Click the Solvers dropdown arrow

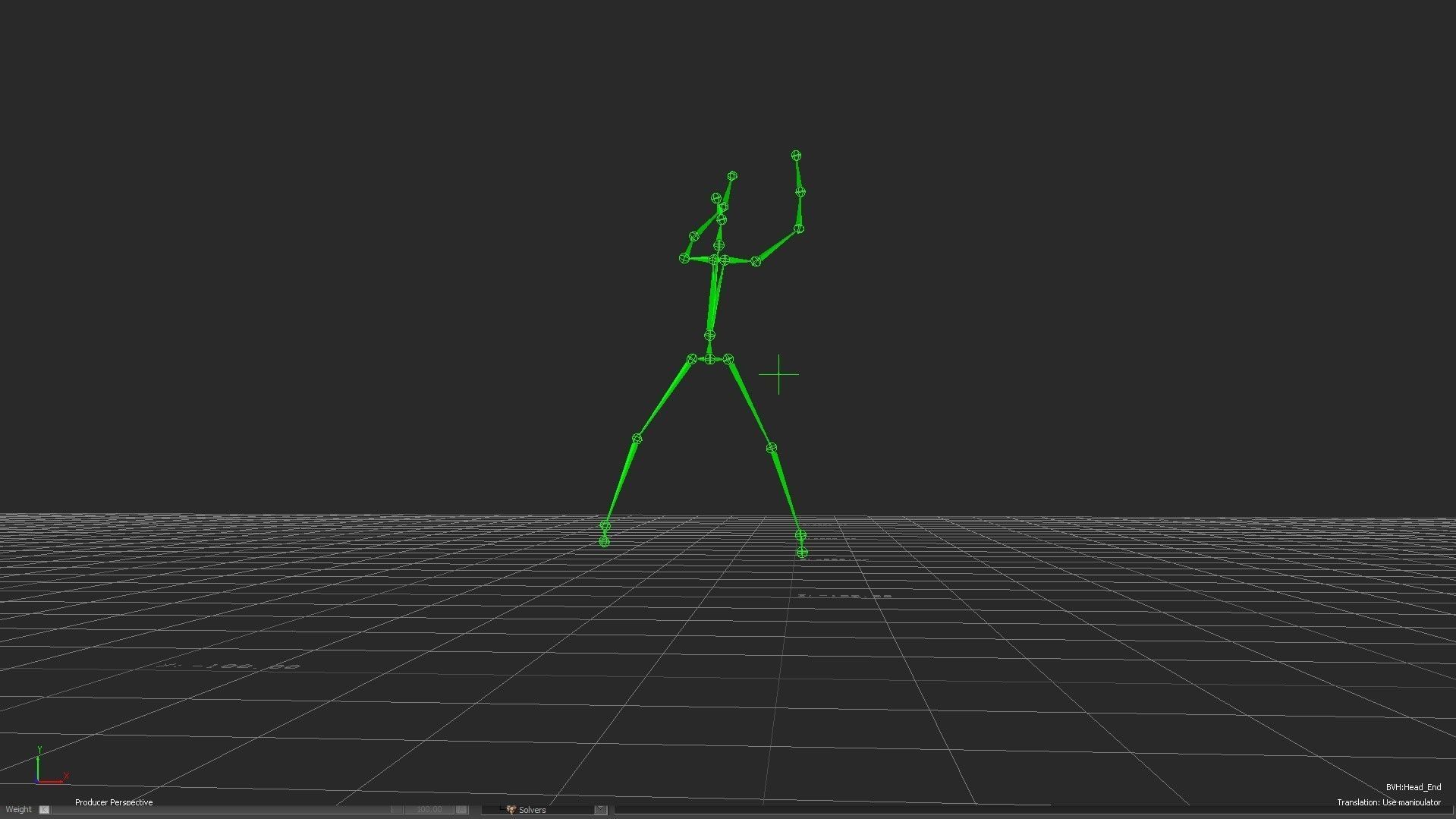[x=601, y=810]
